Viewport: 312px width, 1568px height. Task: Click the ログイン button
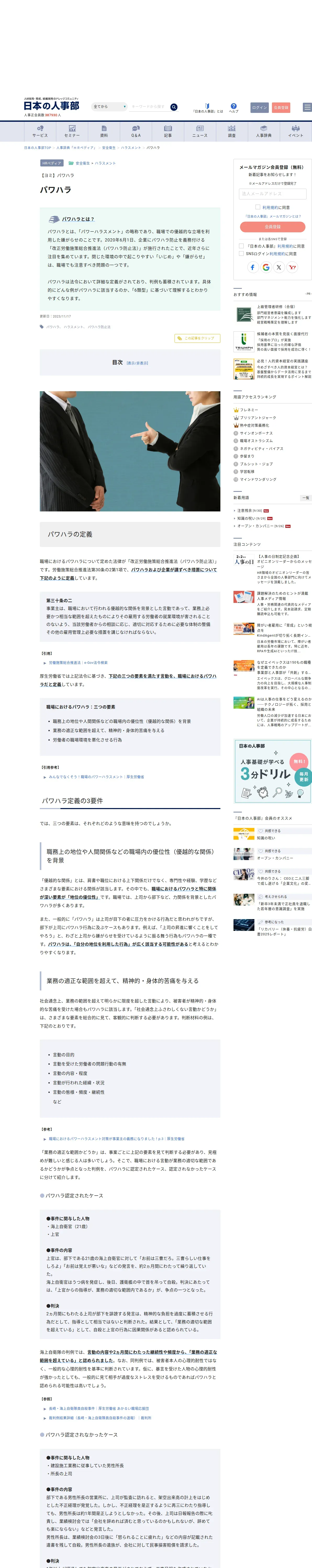[x=260, y=107]
